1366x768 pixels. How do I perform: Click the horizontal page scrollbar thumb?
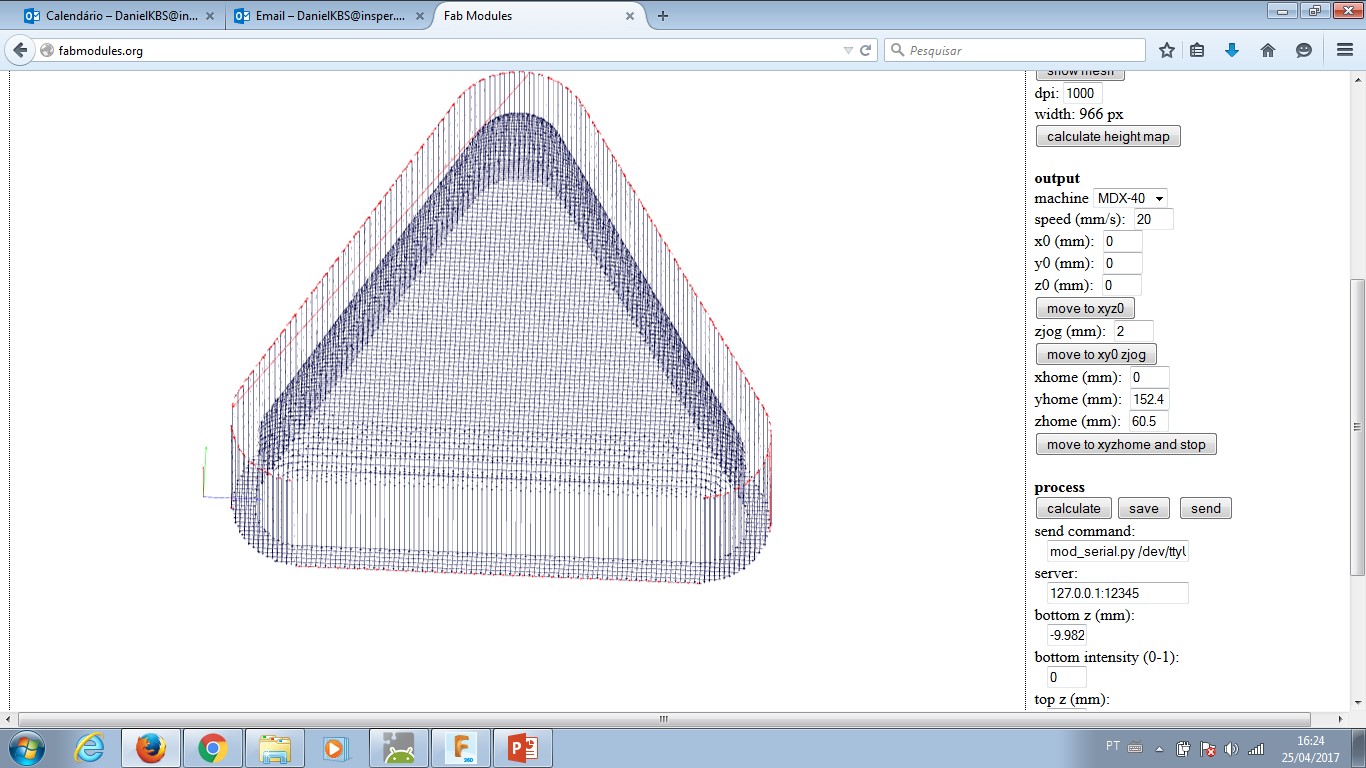click(x=664, y=719)
